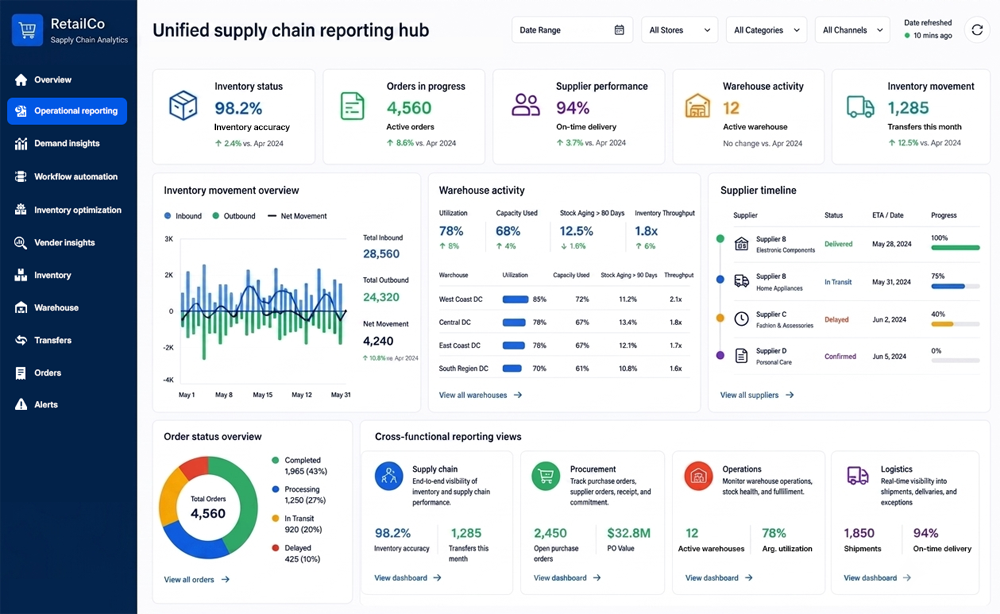Click the Transfers arrows icon
This screenshot has width=1000, height=614.
click(x=21, y=340)
